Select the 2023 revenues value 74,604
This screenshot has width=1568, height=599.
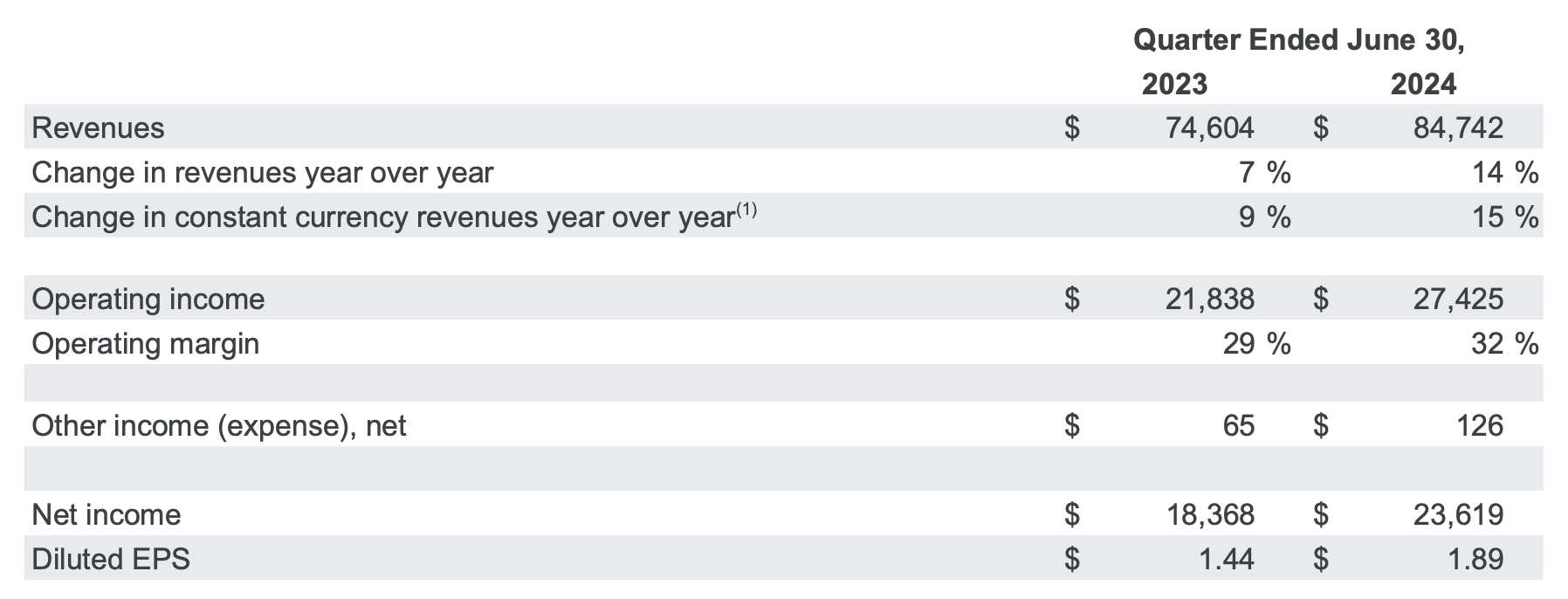(x=1210, y=128)
